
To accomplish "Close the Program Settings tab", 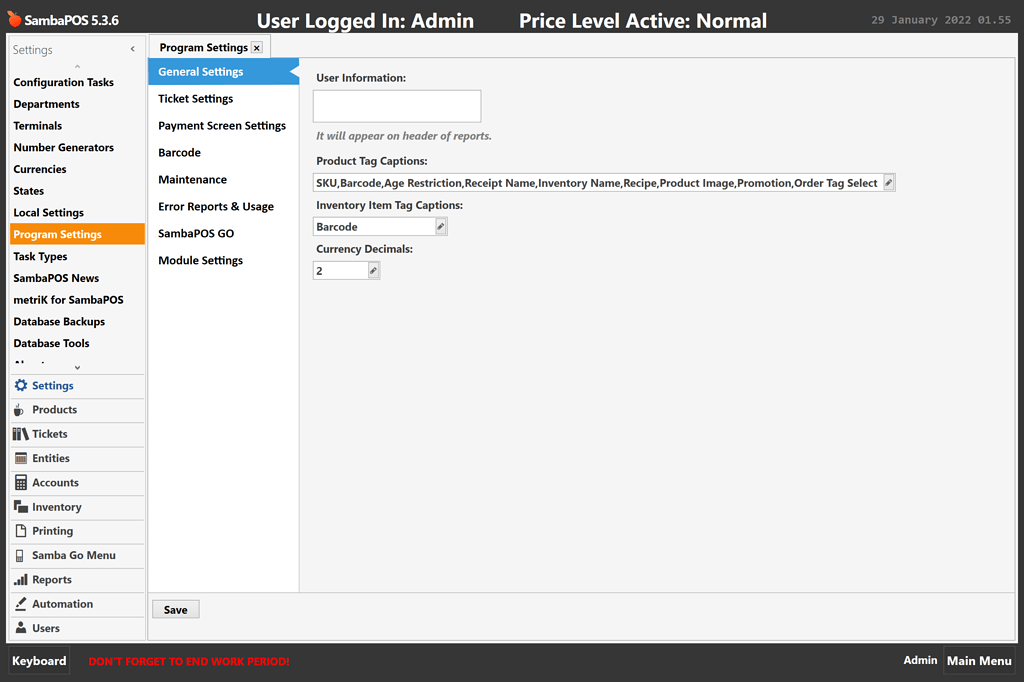I will 257,48.
